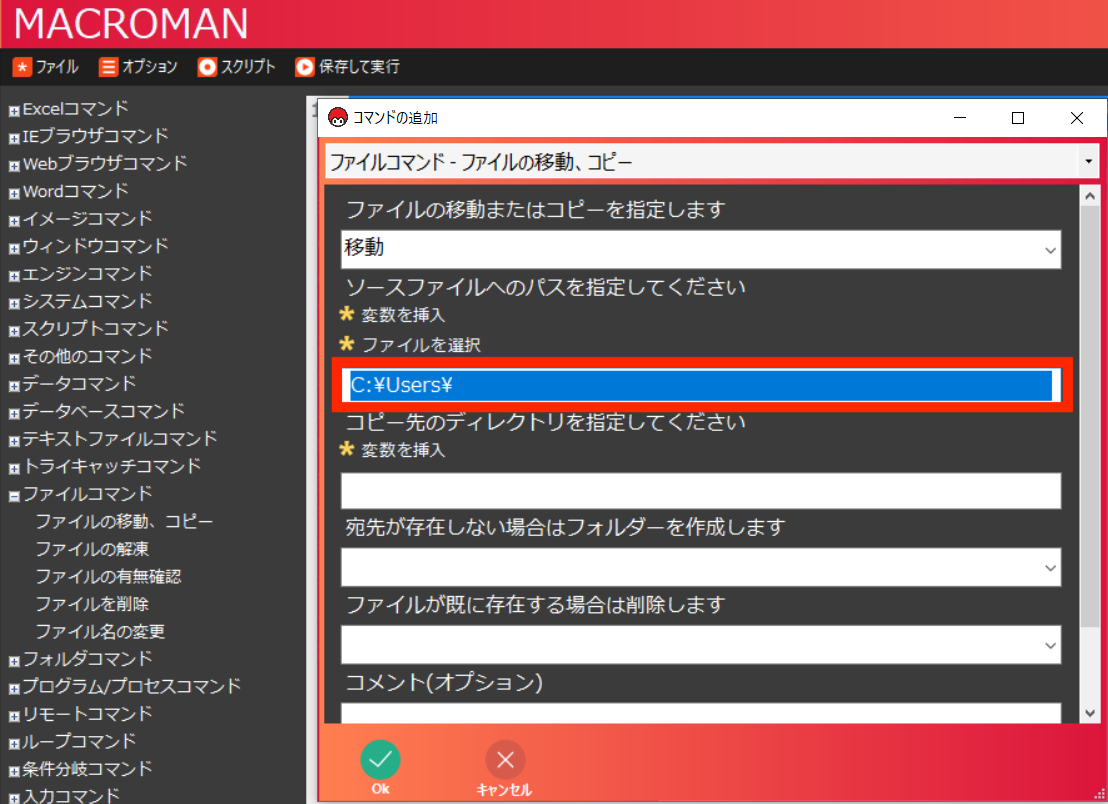Click the green Ok check button
This screenshot has height=804, width=1108.
click(x=380, y=760)
